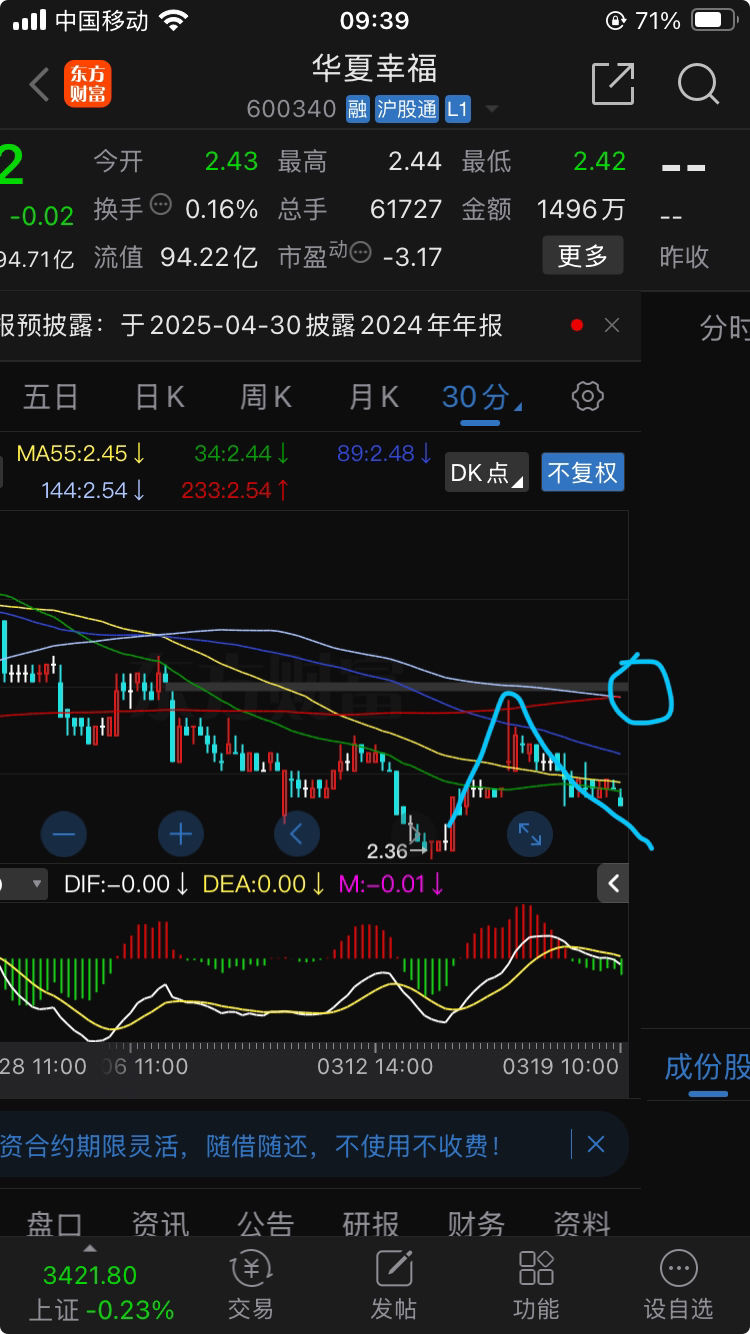Switch to 周K chart tab

(266, 397)
